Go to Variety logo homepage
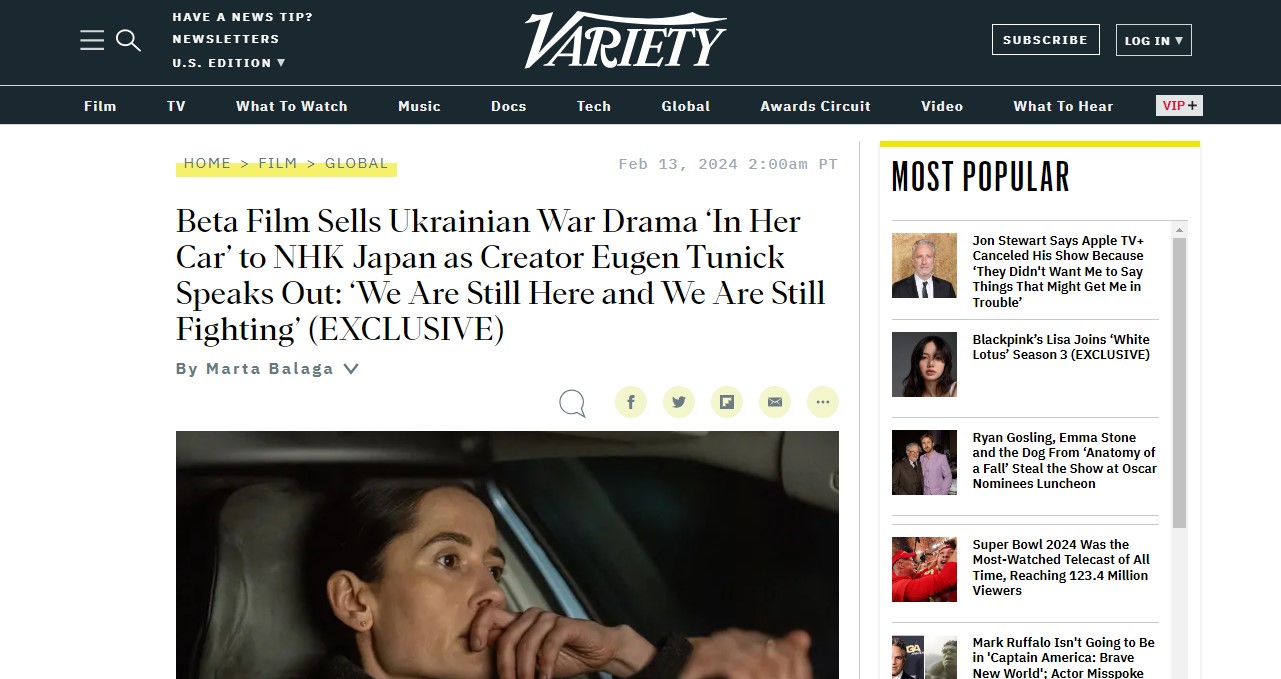This screenshot has width=1281, height=679. point(625,40)
